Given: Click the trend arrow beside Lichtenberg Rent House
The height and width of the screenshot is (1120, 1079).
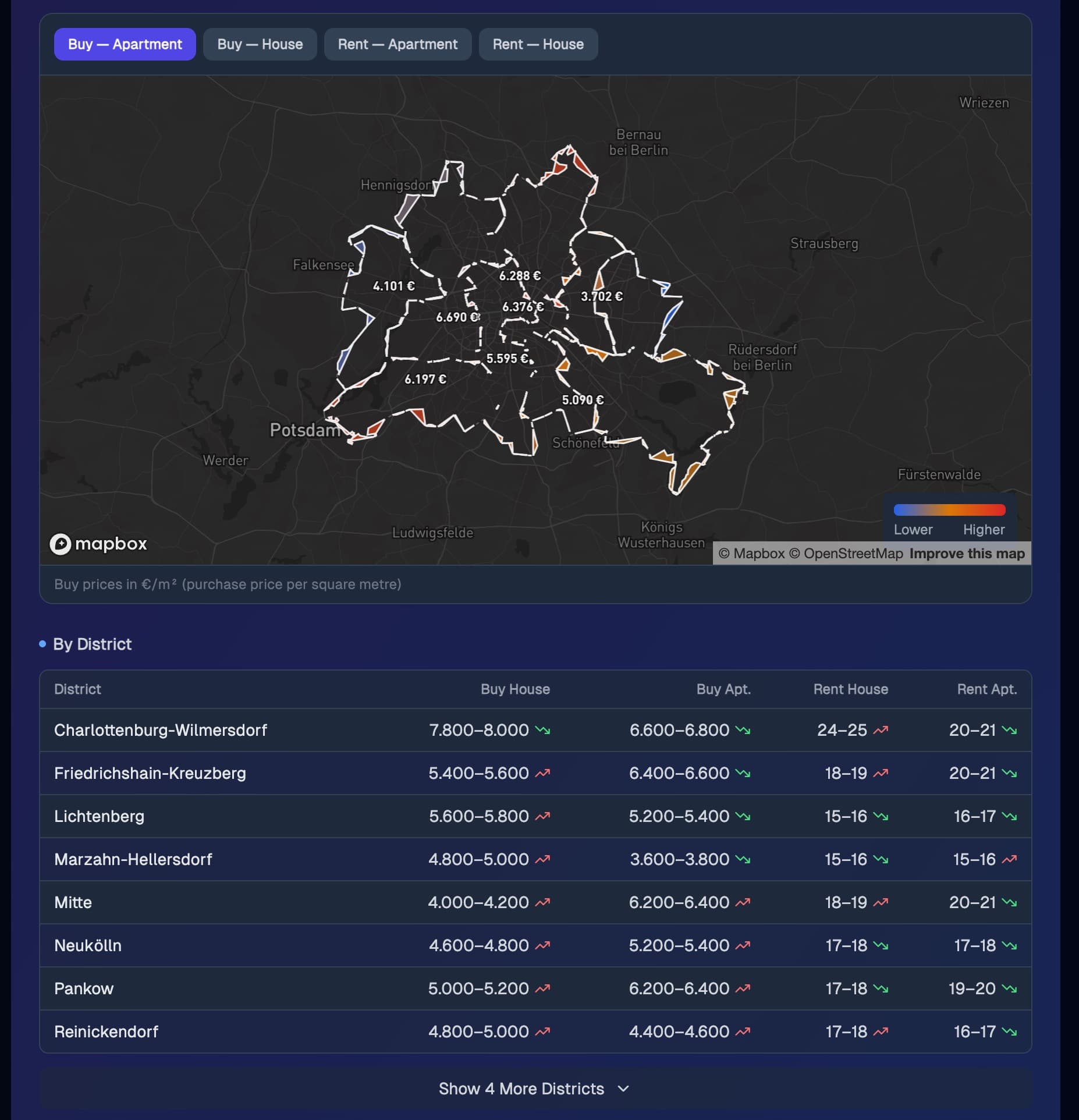Looking at the screenshot, I should click(881, 816).
